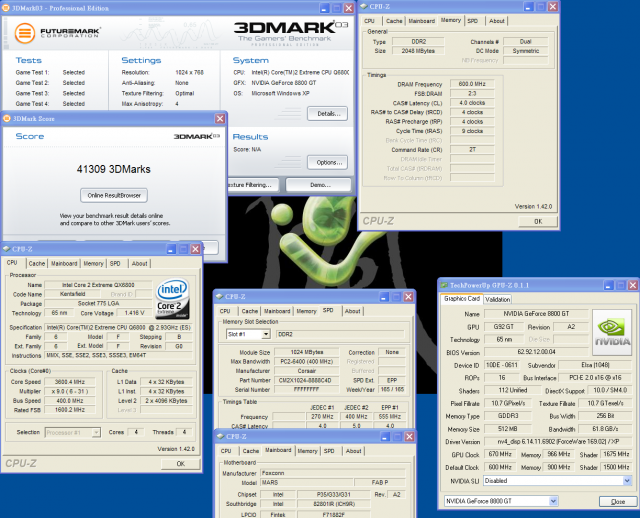The image size is (640, 518).
Task: Close the GPU-Z window with the X
Action: click(x=633, y=285)
